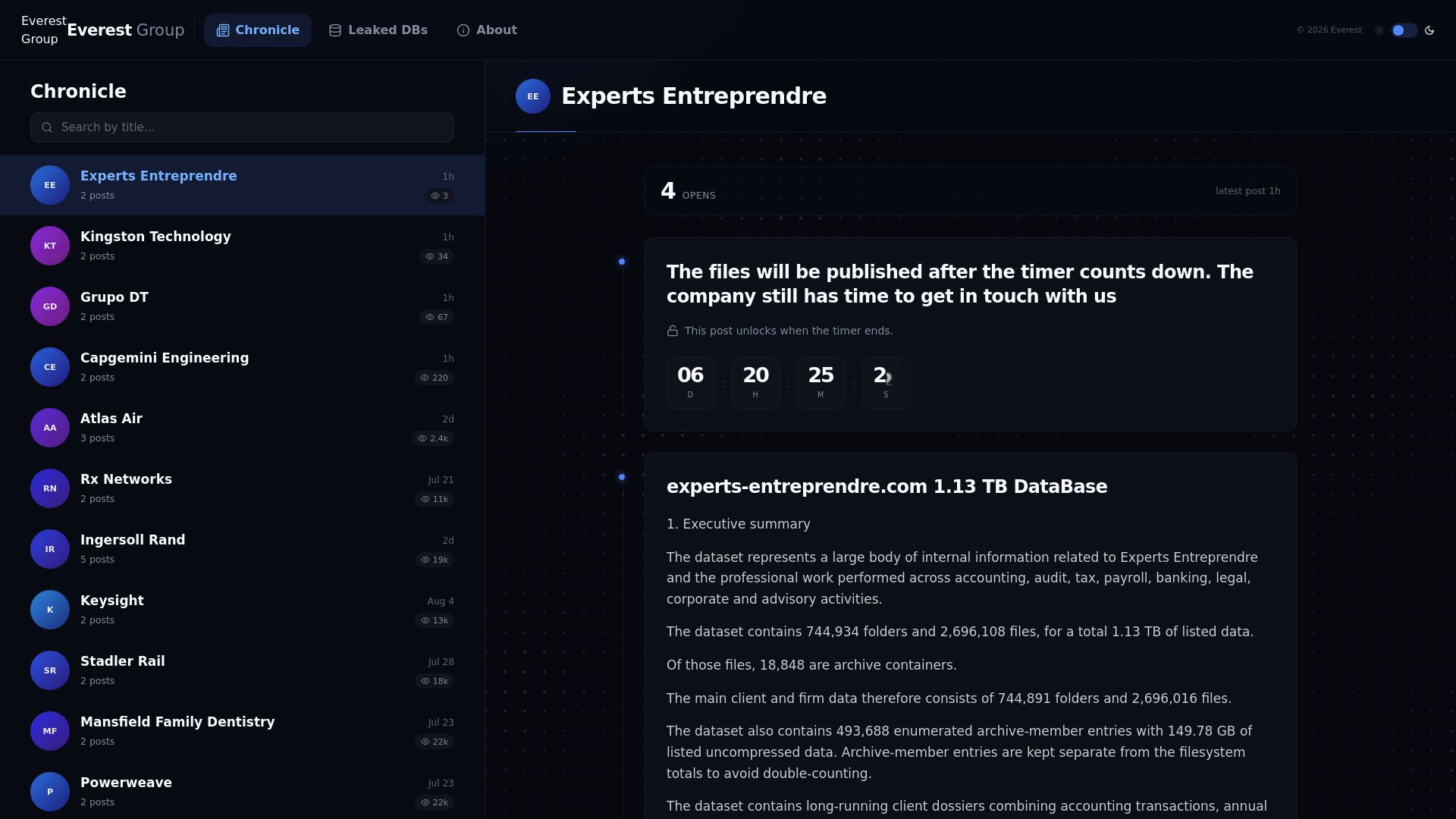Click the sun icon beside the theme switch

click(1379, 30)
